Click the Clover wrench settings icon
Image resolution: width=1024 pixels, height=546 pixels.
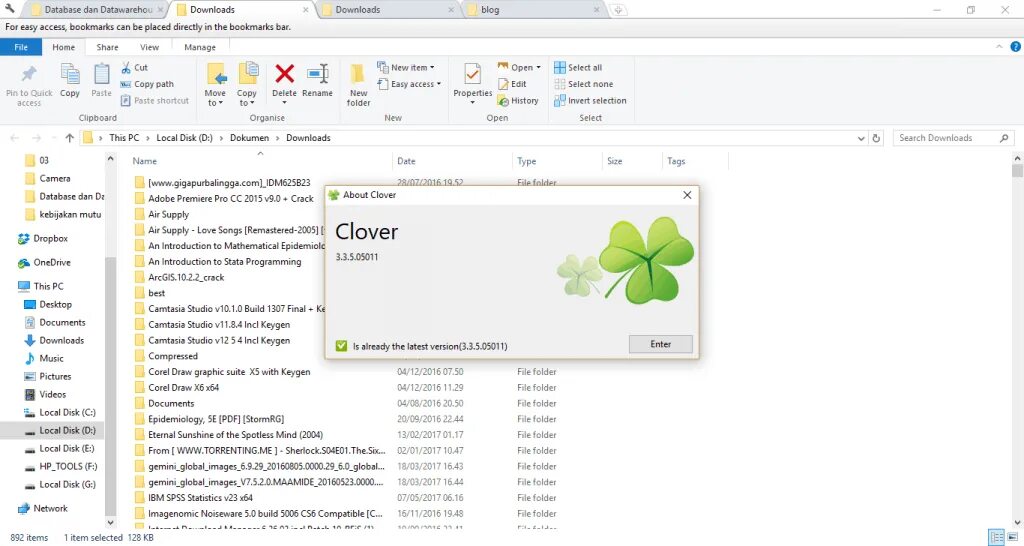pyautogui.click(x=10, y=8)
